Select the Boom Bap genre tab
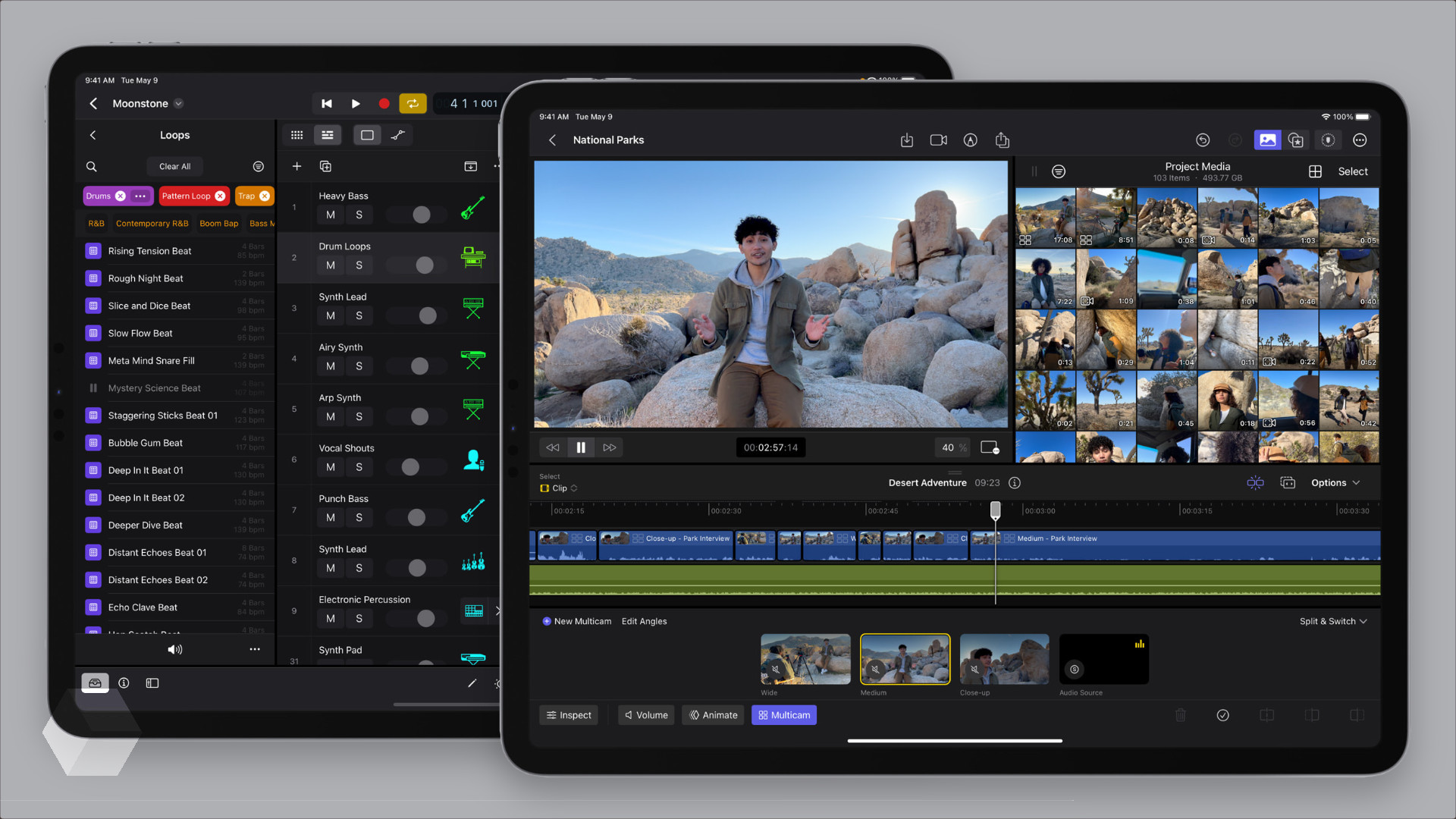 (x=218, y=224)
